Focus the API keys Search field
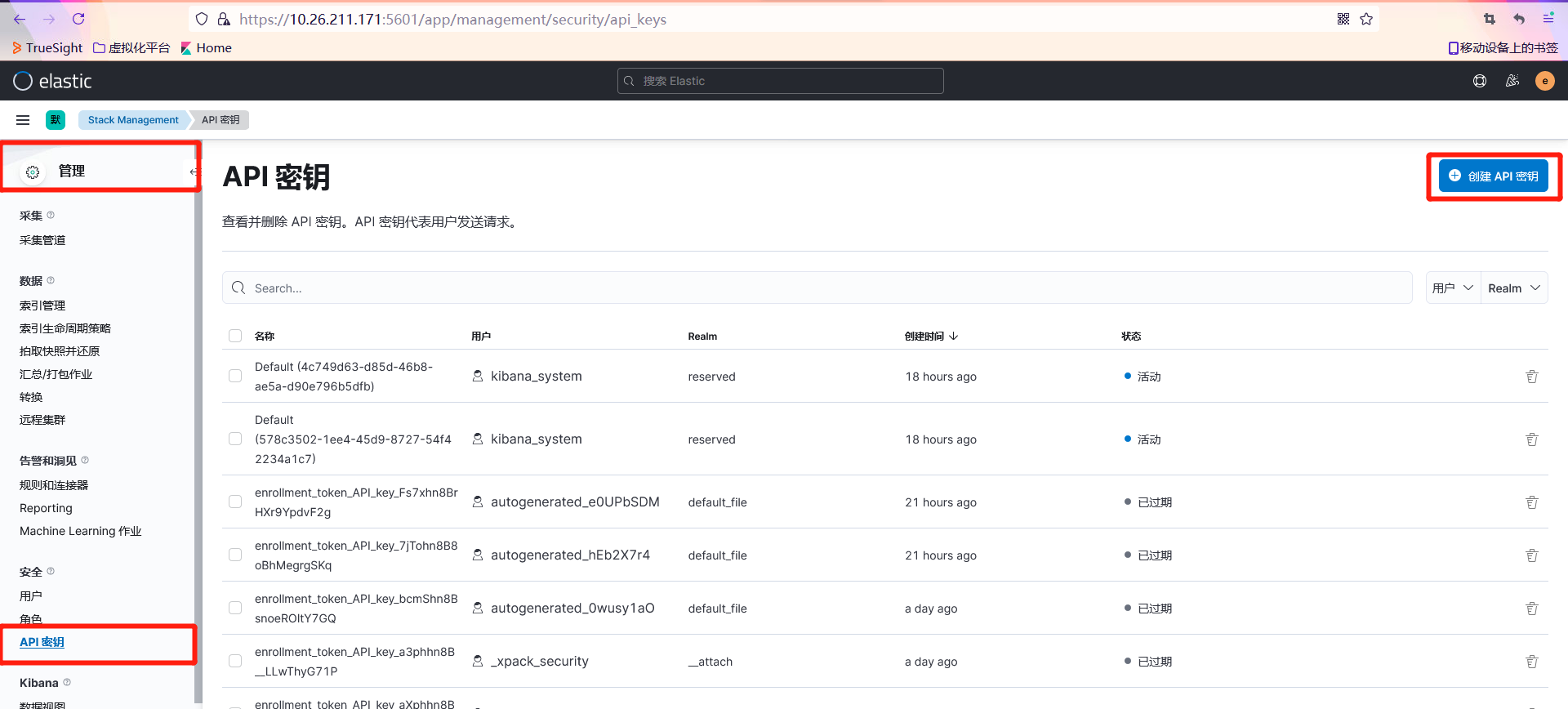 click(x=817, y=288)
